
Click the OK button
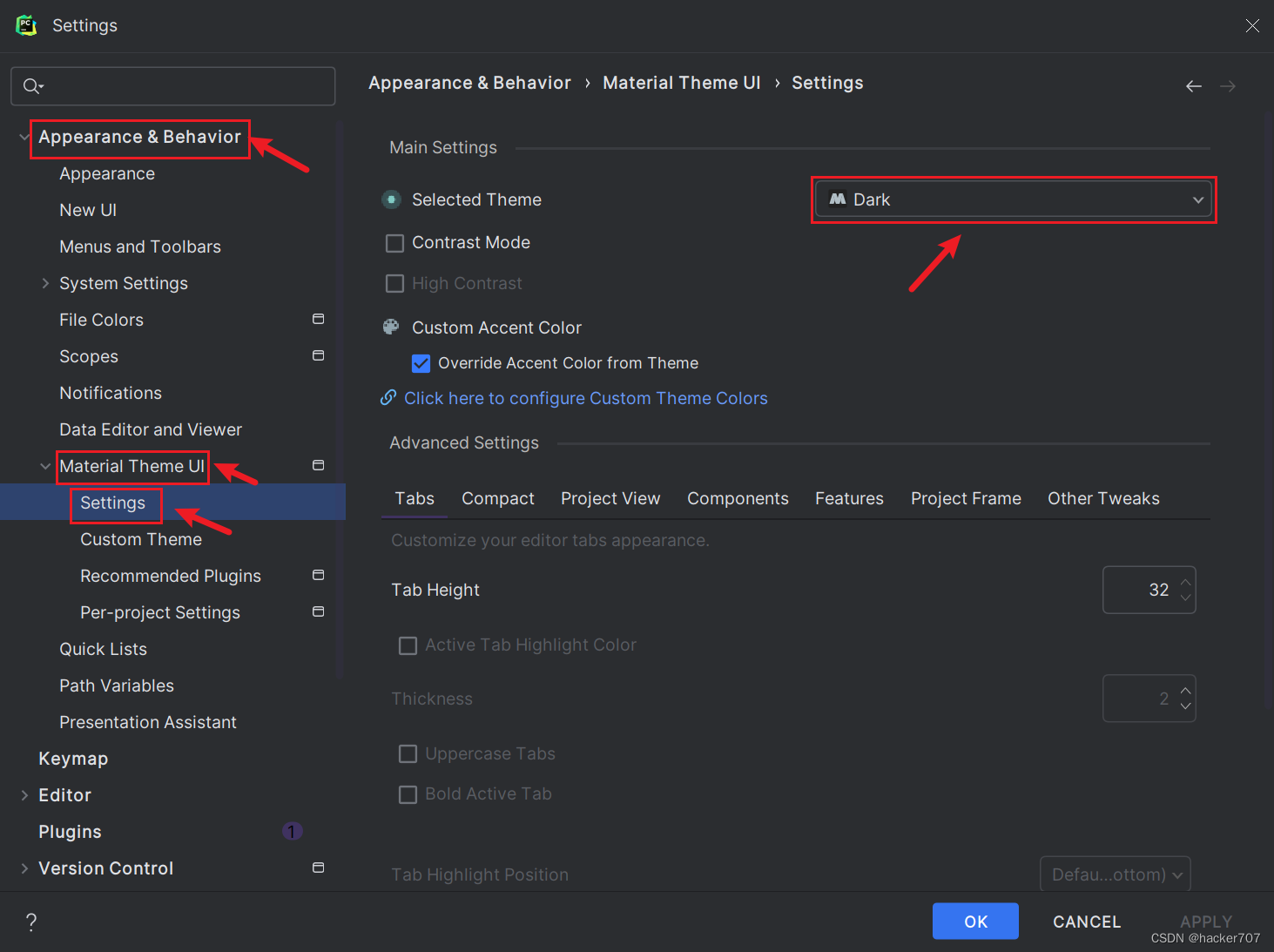point(975,922)
